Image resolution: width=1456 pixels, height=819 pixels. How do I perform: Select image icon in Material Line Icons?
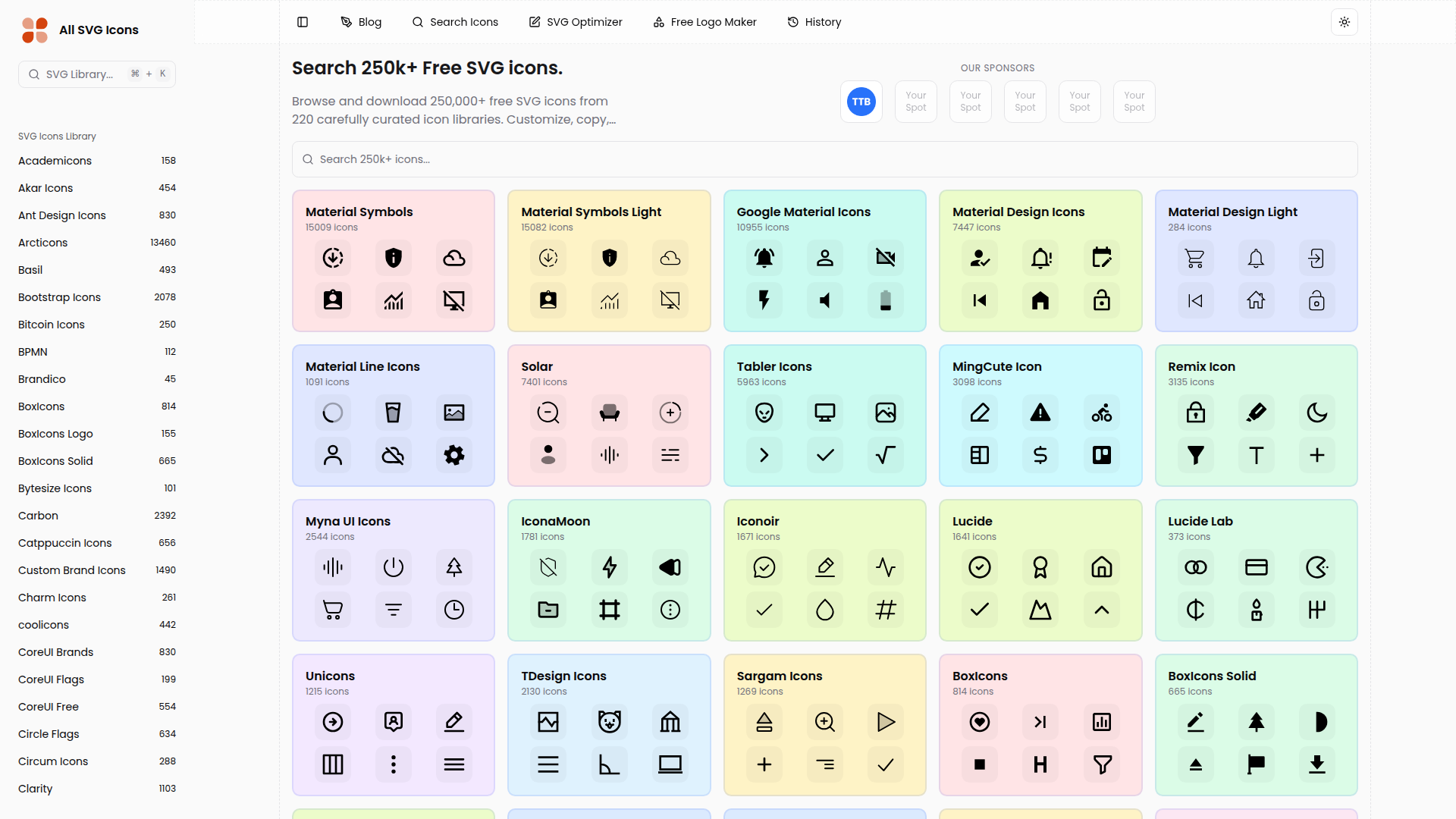[454, 413]
